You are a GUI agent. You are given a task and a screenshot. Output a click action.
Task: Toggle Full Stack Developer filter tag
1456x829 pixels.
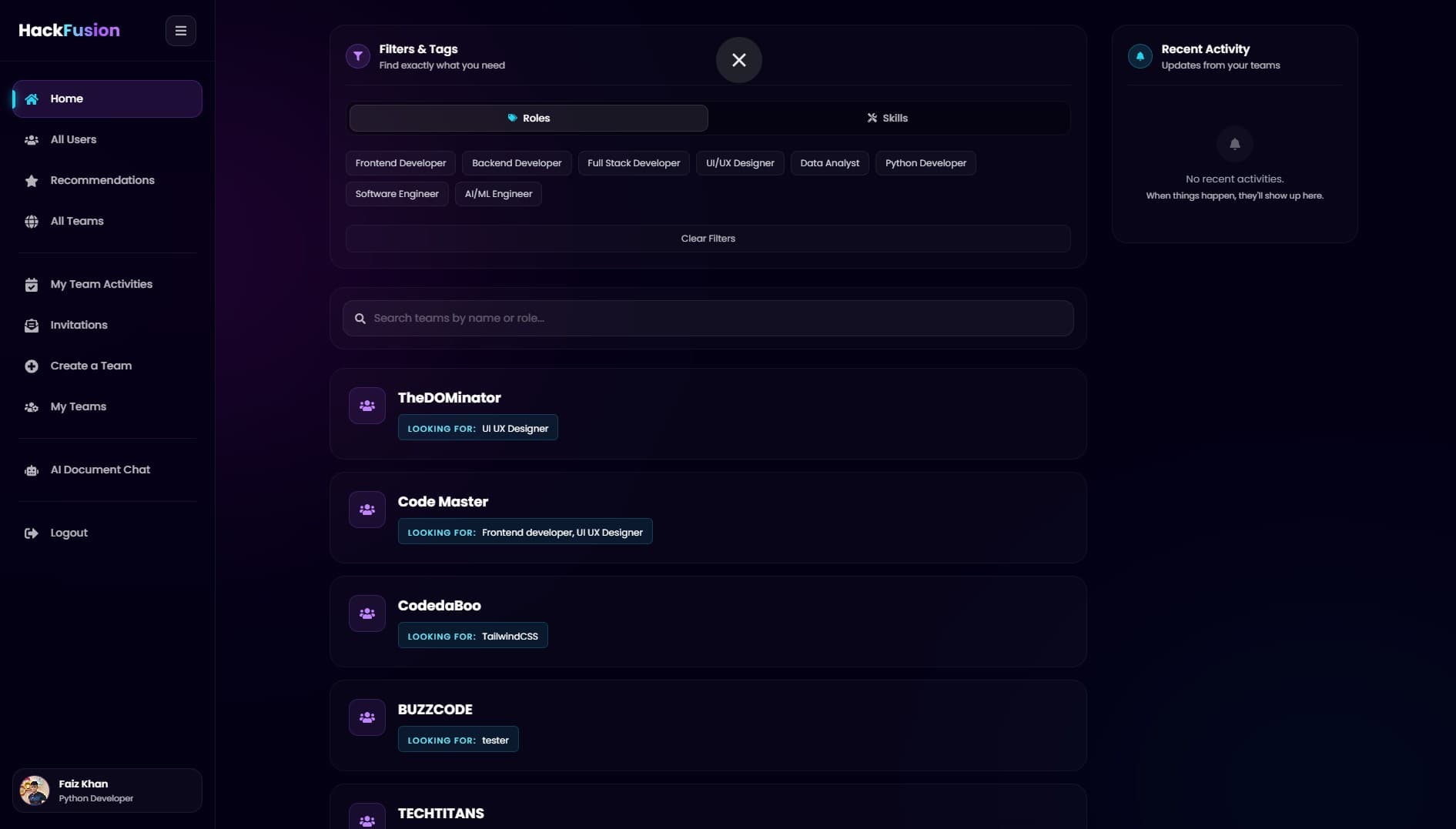click(634, 163)
